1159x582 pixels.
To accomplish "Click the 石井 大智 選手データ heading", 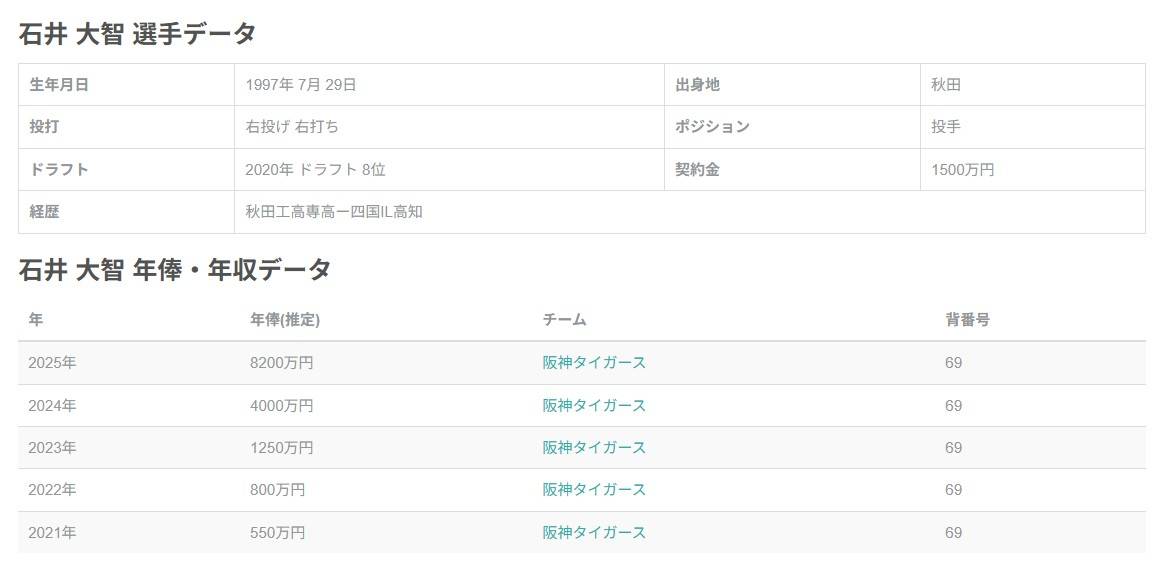I will point(137,34).
